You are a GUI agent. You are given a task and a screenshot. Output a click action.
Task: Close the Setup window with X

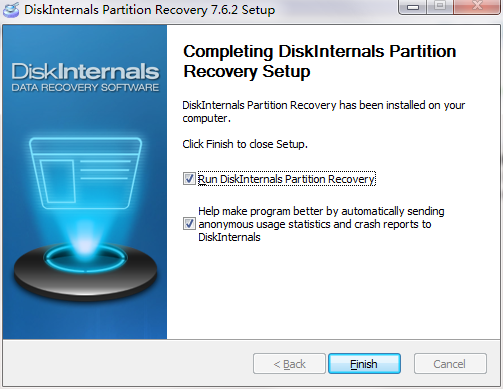tap(477, 7)
